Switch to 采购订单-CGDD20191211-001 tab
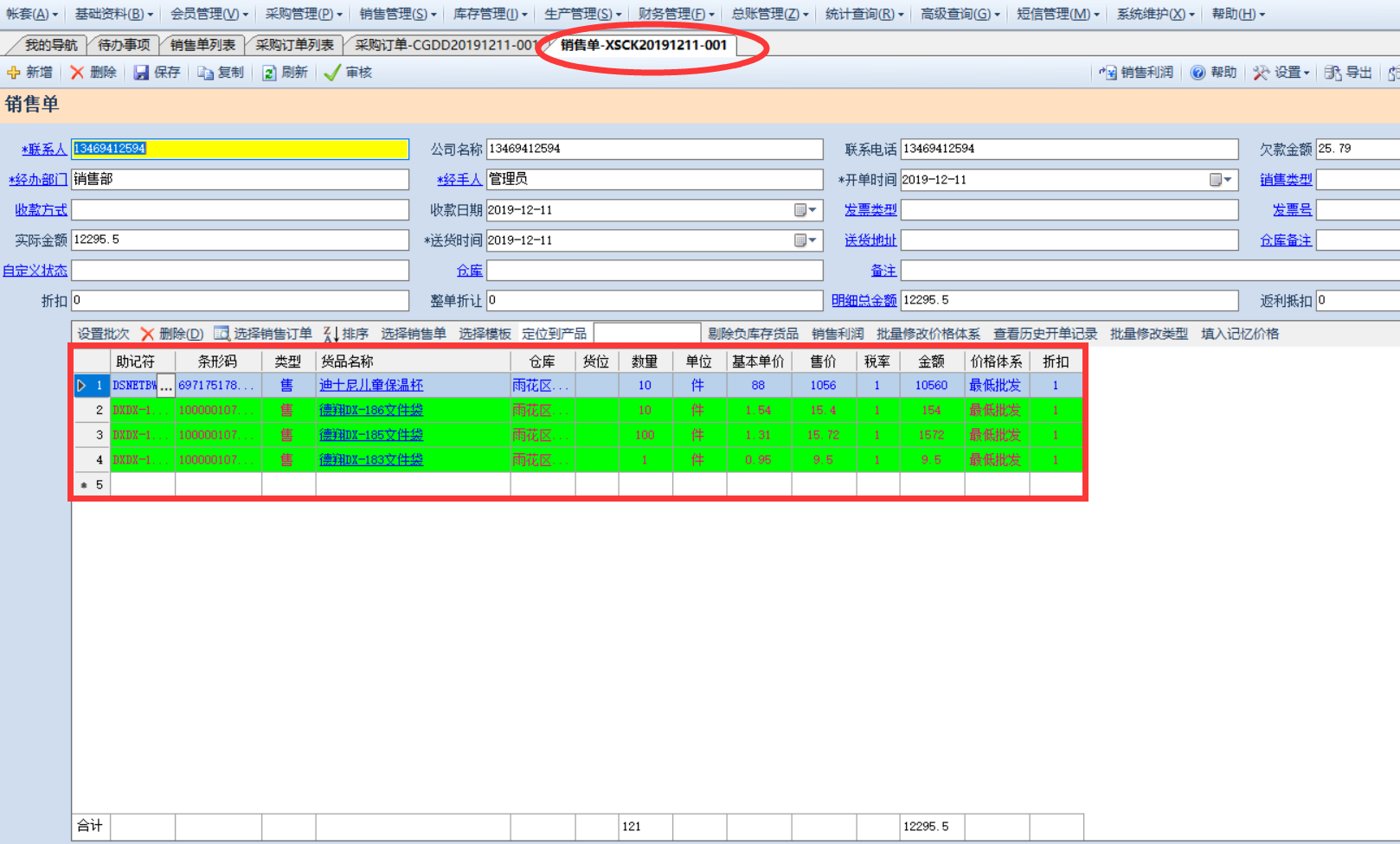Screen dimensions: 1400x844 (446, 45)
